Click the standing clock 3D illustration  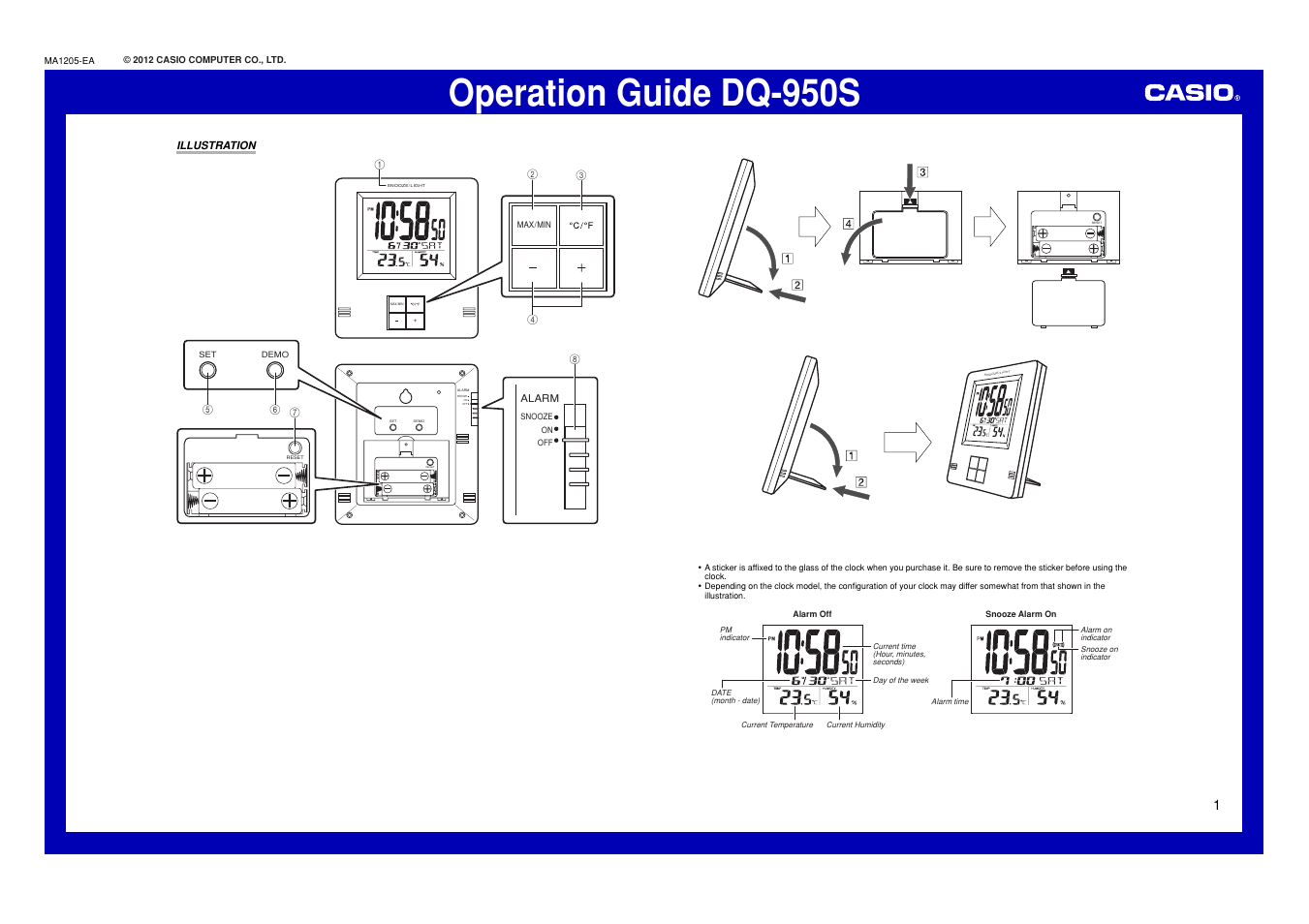(995, 429)
